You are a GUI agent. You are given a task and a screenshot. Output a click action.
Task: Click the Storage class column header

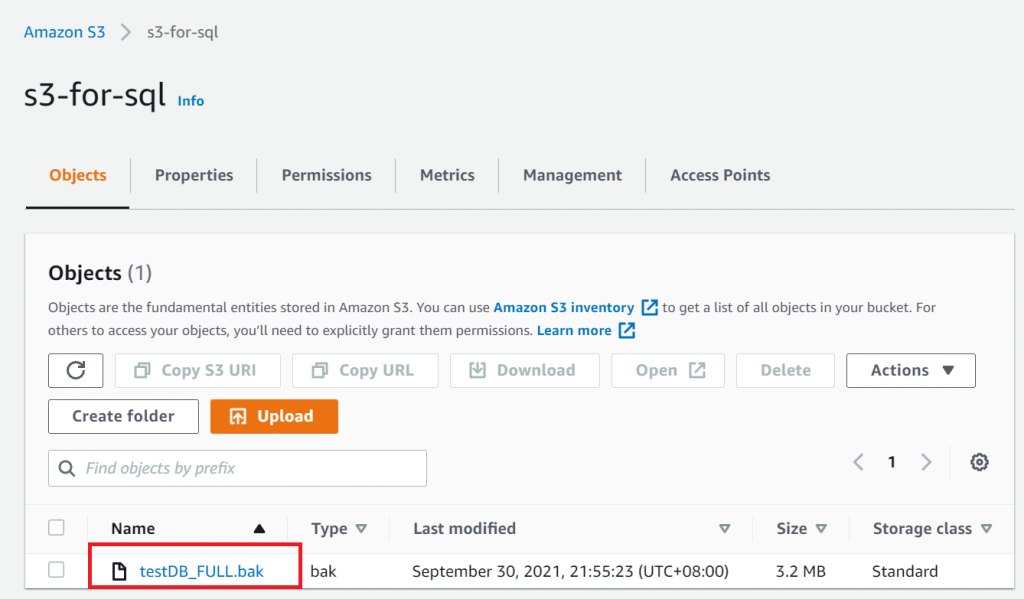pyautogui.click(x=922, y=528)
